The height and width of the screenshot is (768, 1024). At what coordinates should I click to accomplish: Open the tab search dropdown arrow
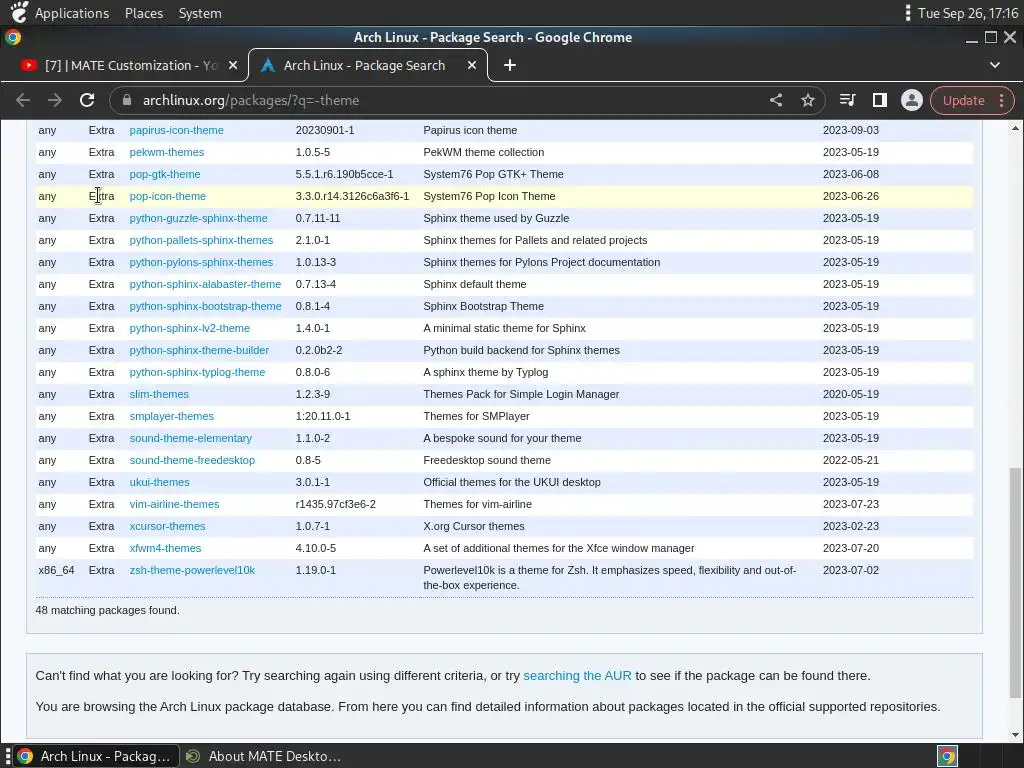pos(995,65)
